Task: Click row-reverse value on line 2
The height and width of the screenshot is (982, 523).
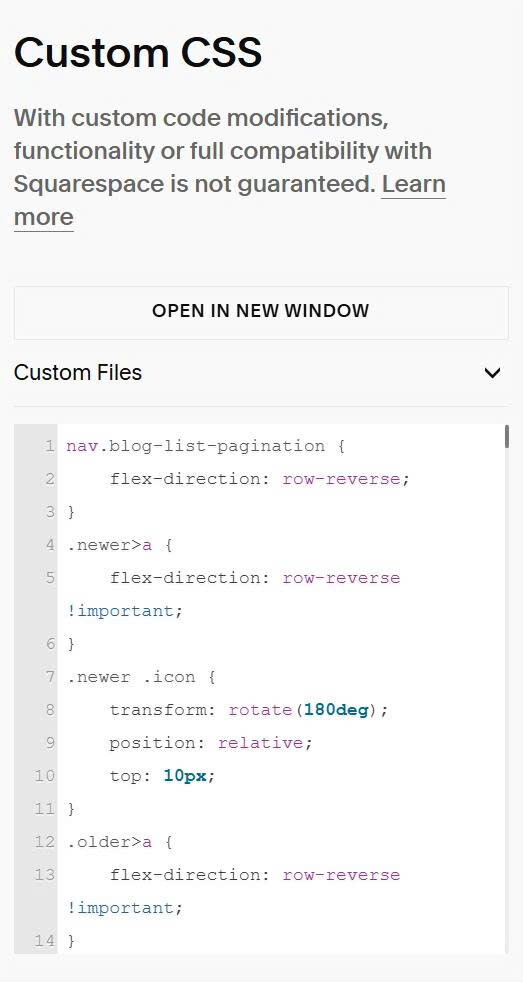Action: click(341, 480)
